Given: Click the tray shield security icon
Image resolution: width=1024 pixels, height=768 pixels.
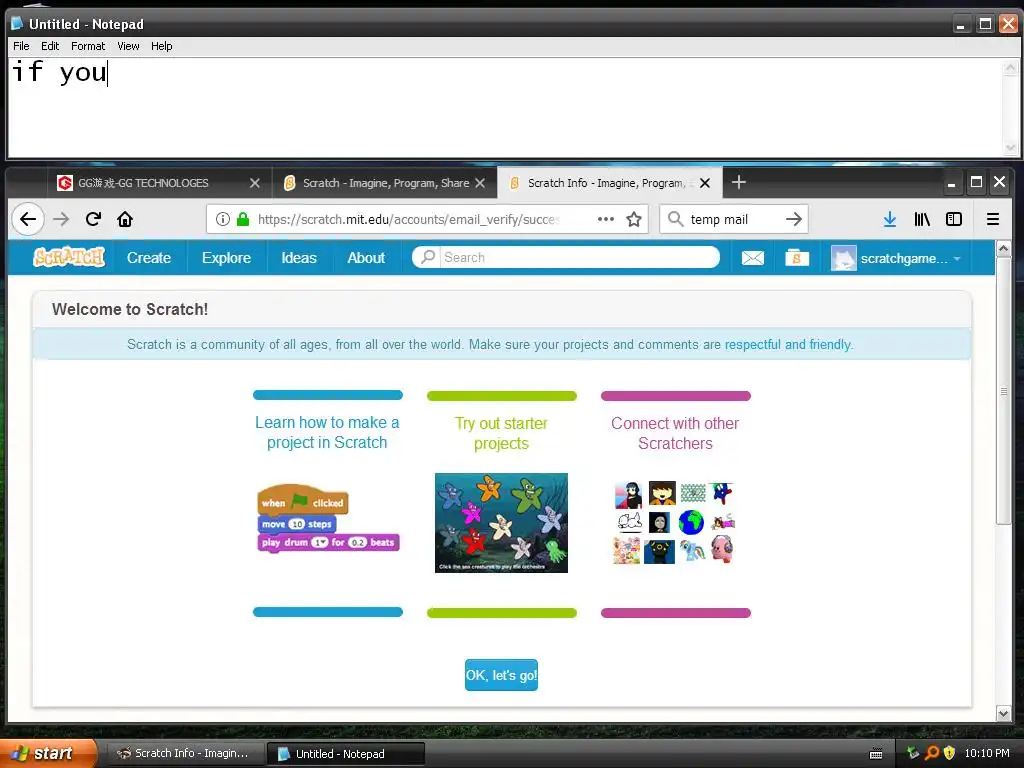Looking at the screenshot, I should (x=950, y=753).
